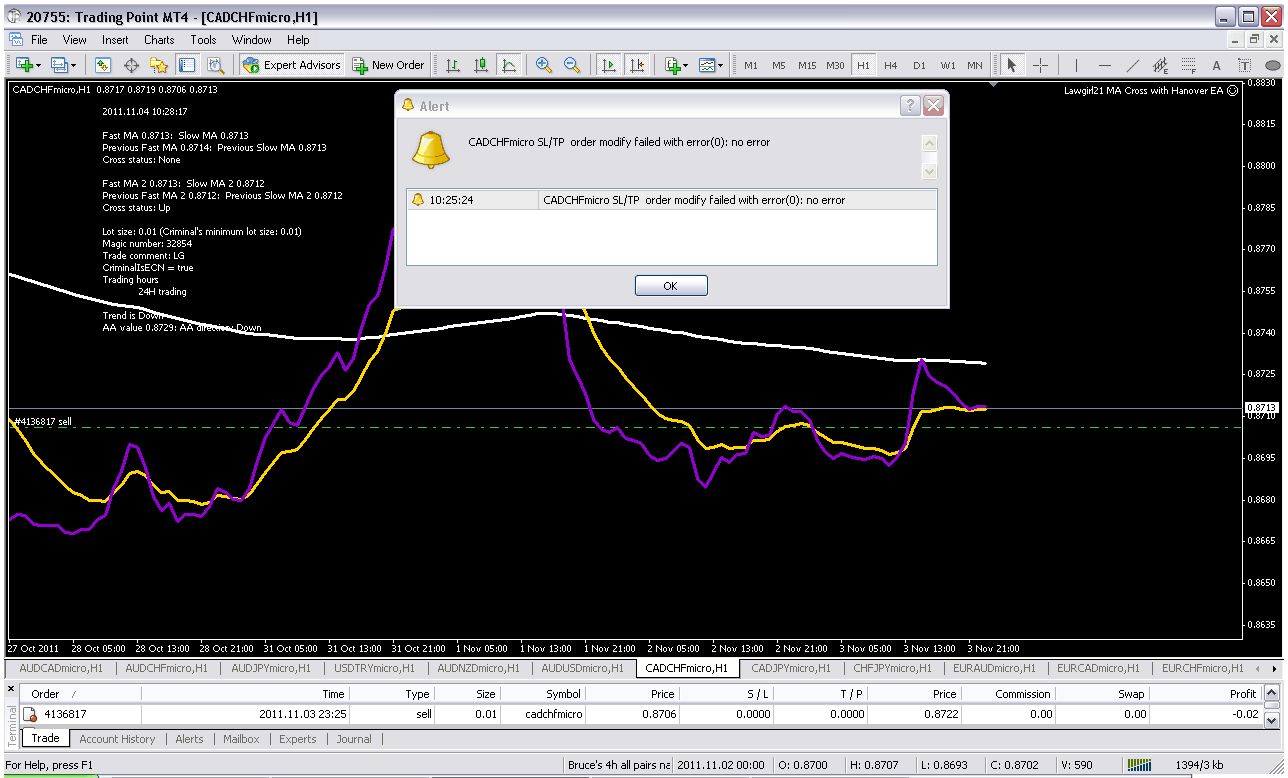Click the alert message scroll-up arrow
This screenshot has height=778, width=1288.
point(929,143)
